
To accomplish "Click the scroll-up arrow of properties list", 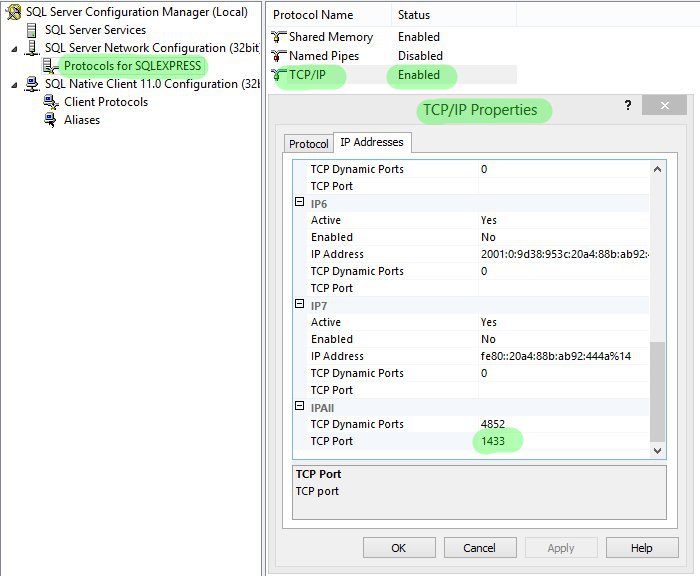I will pyautogui.click(x=657, y=170).
